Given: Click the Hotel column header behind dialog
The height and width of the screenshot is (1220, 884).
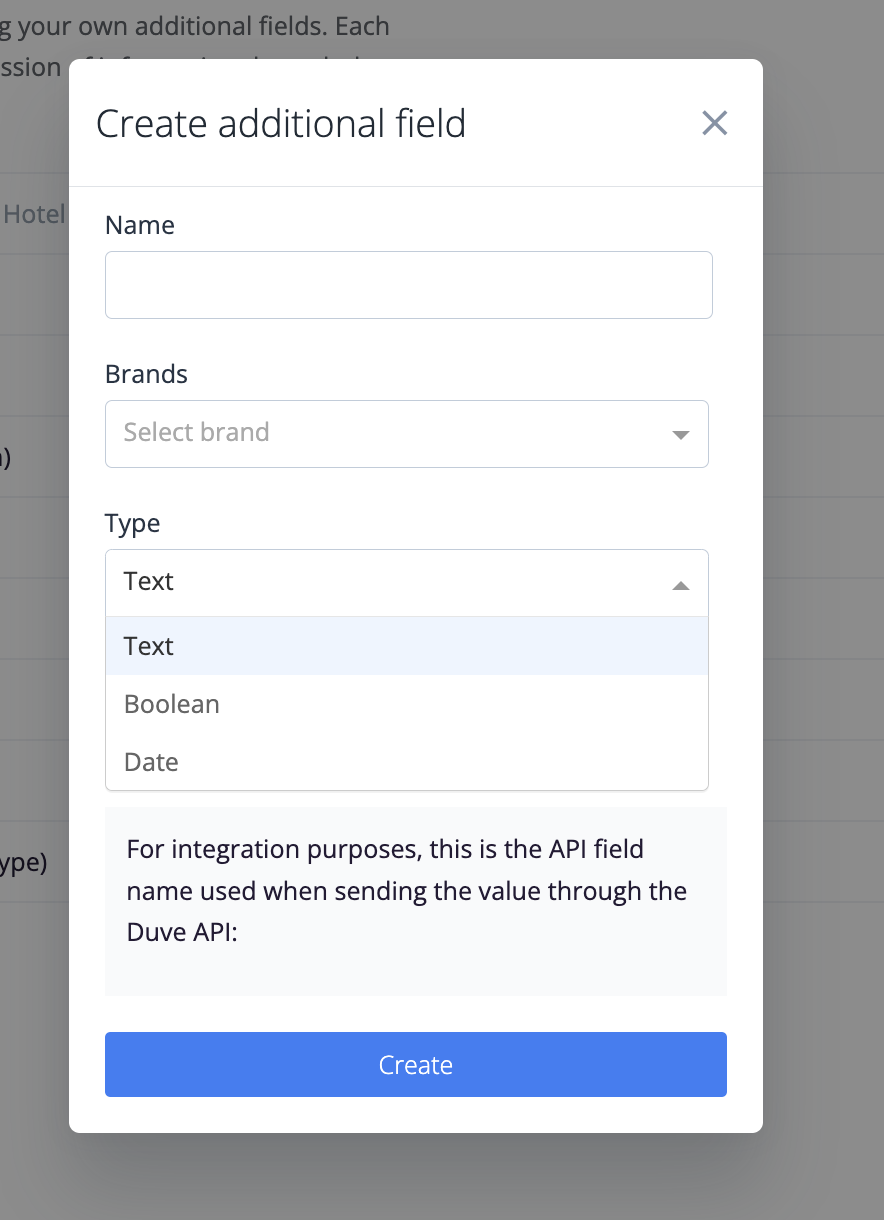Looking at the screenshot, I should pos(35,214).
